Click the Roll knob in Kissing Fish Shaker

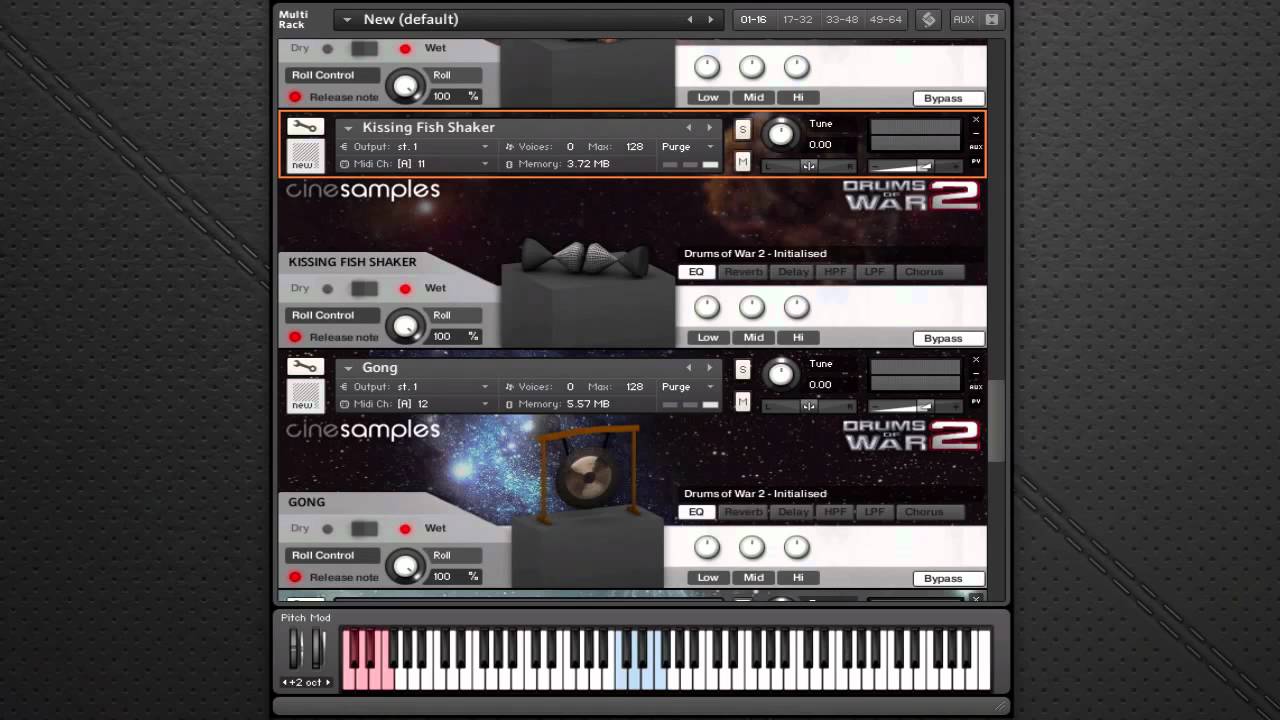(x=405, y=326)
